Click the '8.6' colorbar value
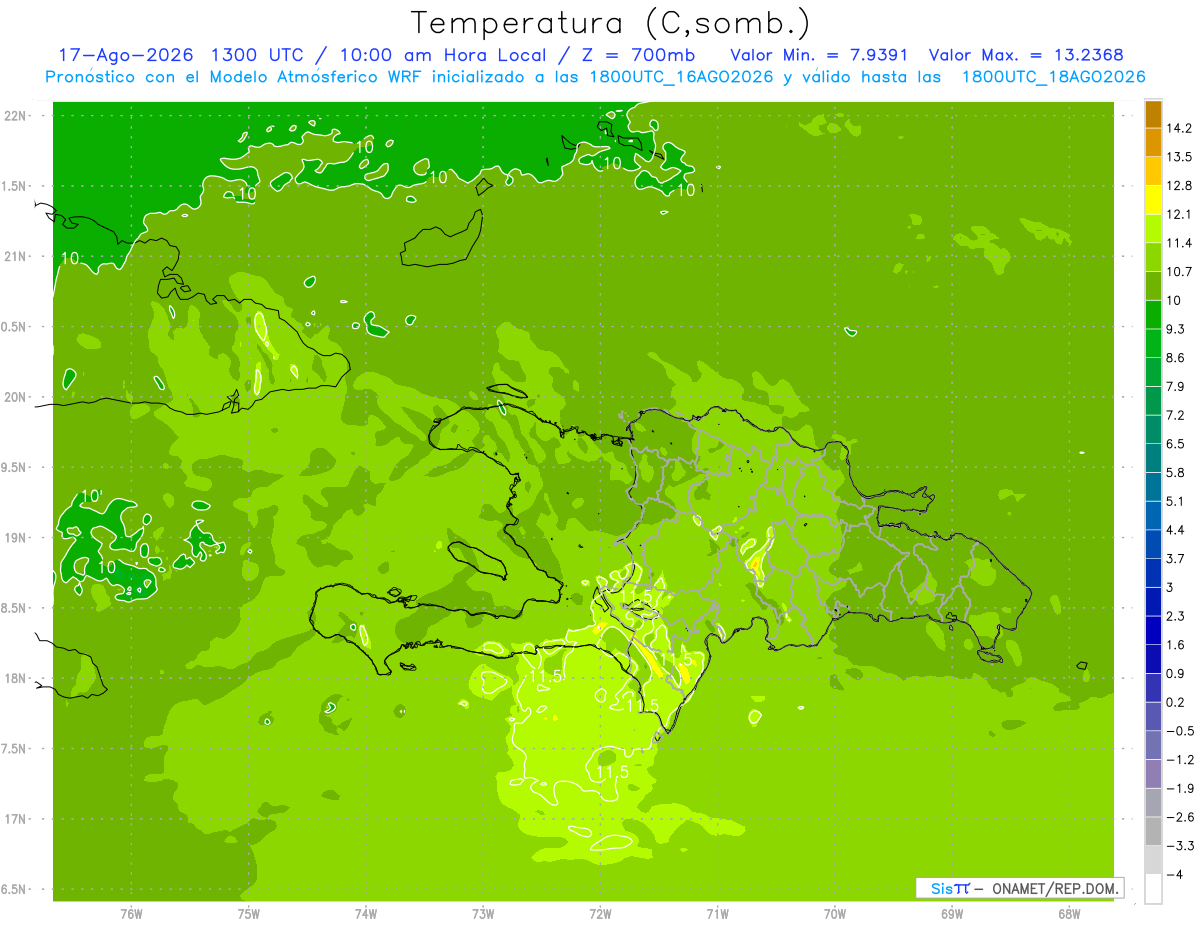 pos(1176,358)
